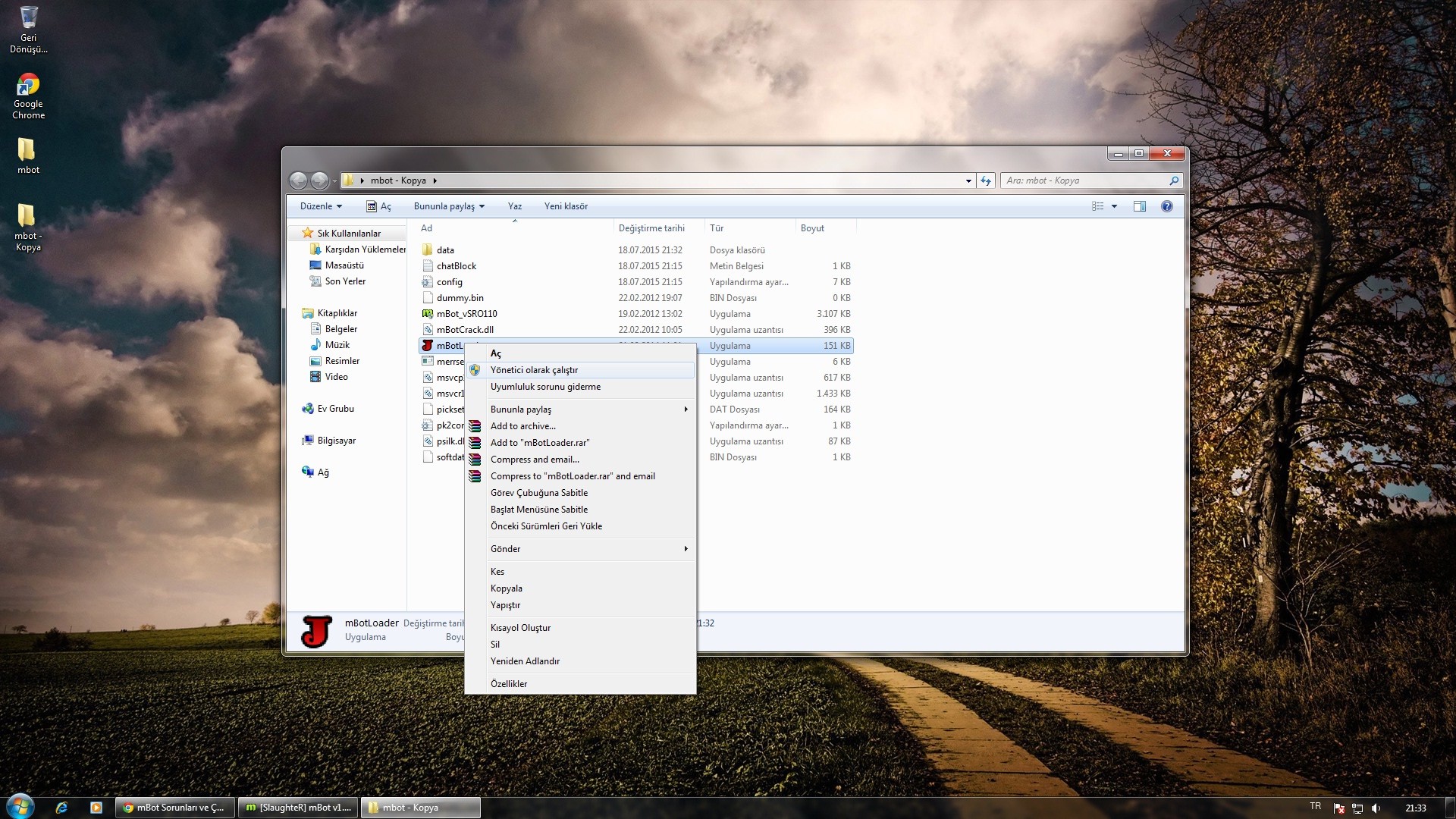The height and width of the screenshot is (819, 1456).
Task: Click the mBotLoader red J icon in list
Action: (x=428, y=345)
